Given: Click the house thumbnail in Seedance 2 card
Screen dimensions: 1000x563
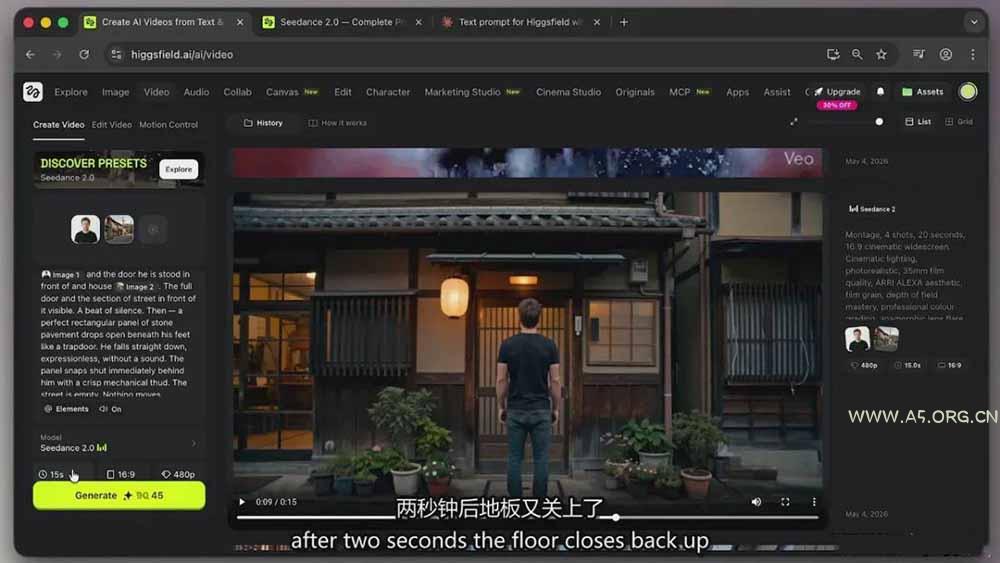Looking at the screenshot, I should (886, 339).
